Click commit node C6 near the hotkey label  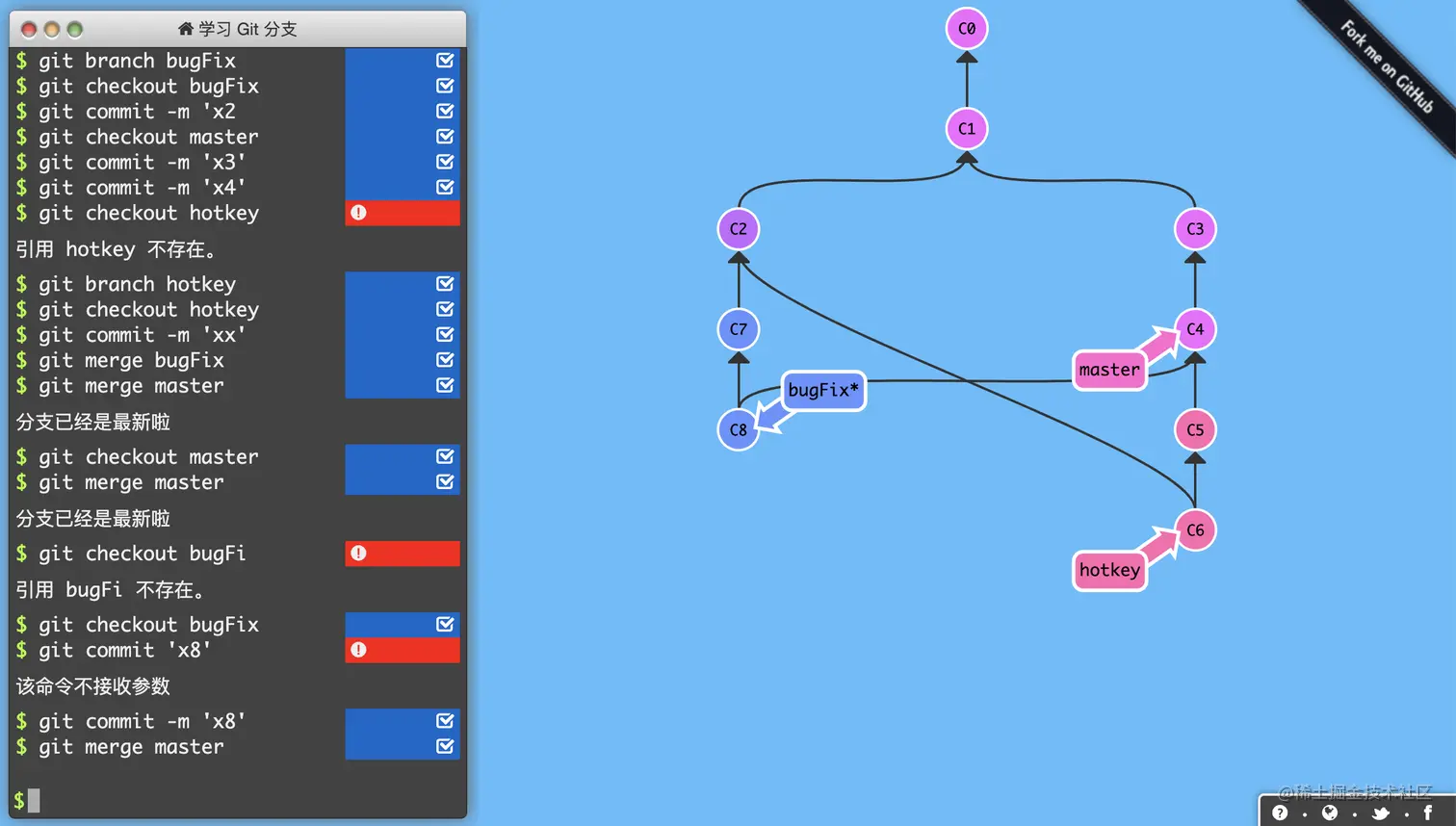point(1195,529)
